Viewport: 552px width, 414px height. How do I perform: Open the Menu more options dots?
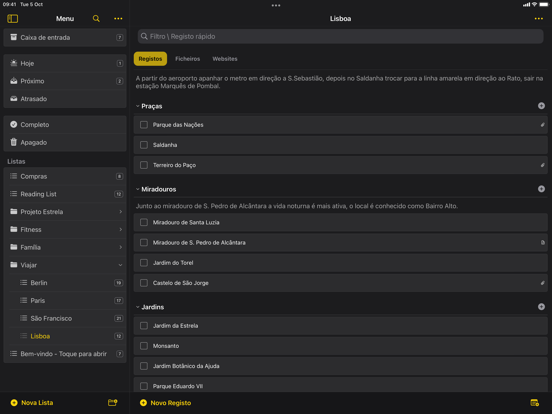(x=118, y=18)
